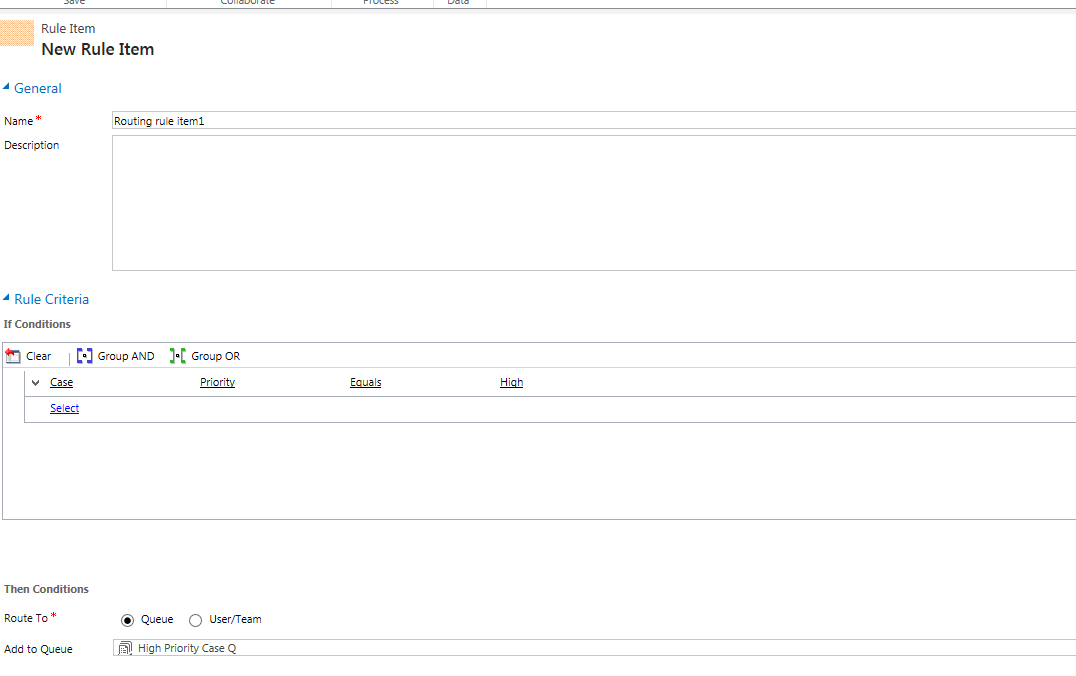
Task: Click the Equals operator in the condition row
Action: click(365, 382)
